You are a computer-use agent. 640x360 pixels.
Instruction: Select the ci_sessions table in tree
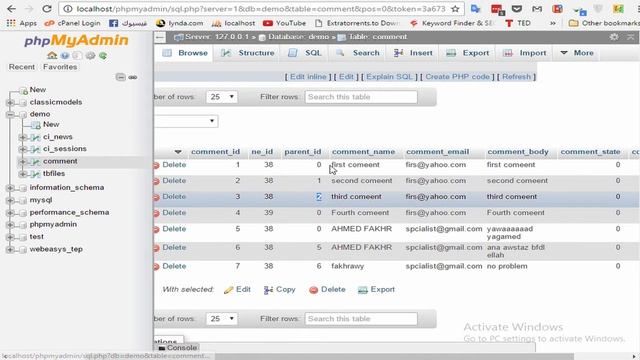pyautogui.click(x=64, y=149)
